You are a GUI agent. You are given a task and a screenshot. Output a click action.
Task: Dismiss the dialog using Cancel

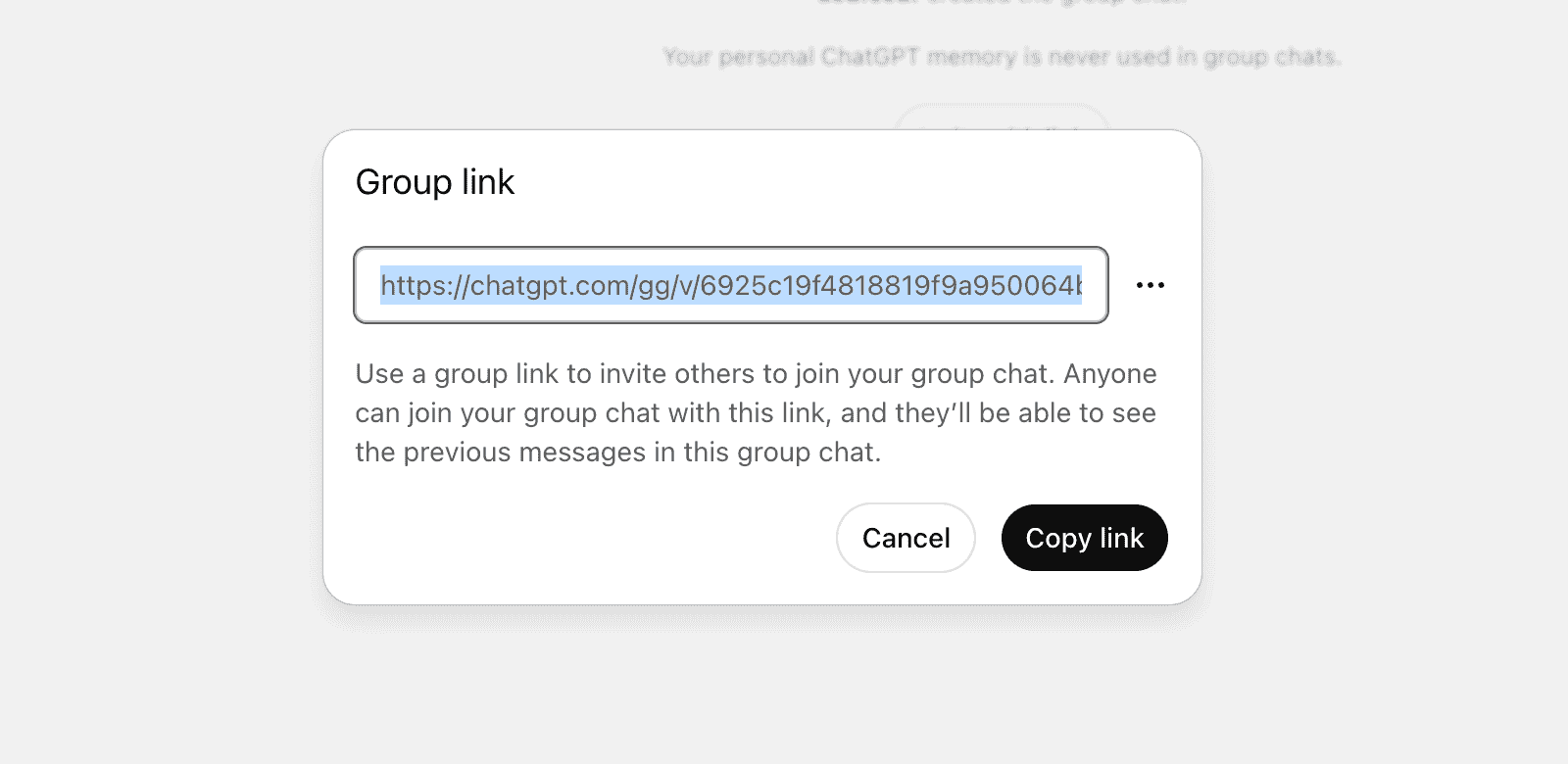tap(906, 538)
